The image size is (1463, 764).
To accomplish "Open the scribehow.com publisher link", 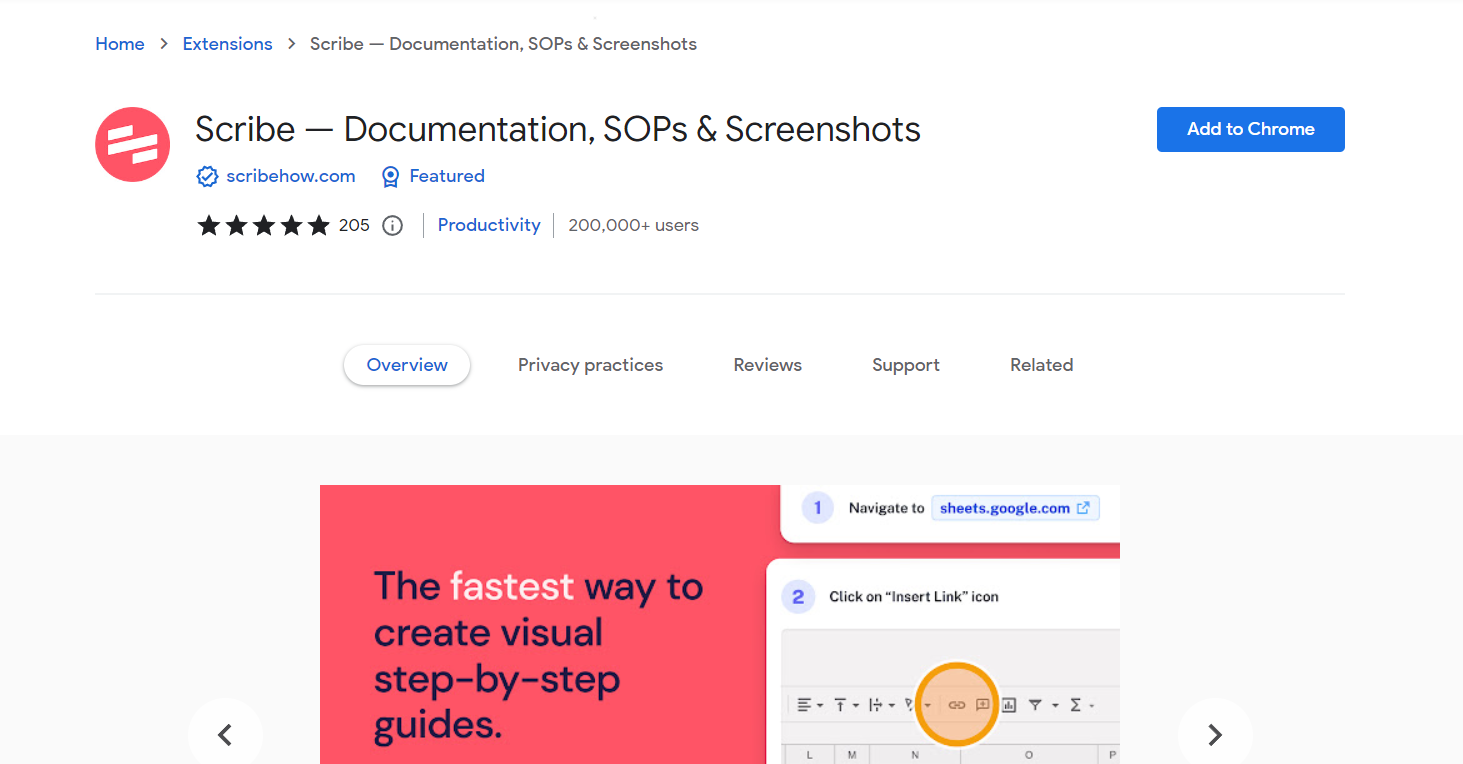I will click(x=291, y=176).
